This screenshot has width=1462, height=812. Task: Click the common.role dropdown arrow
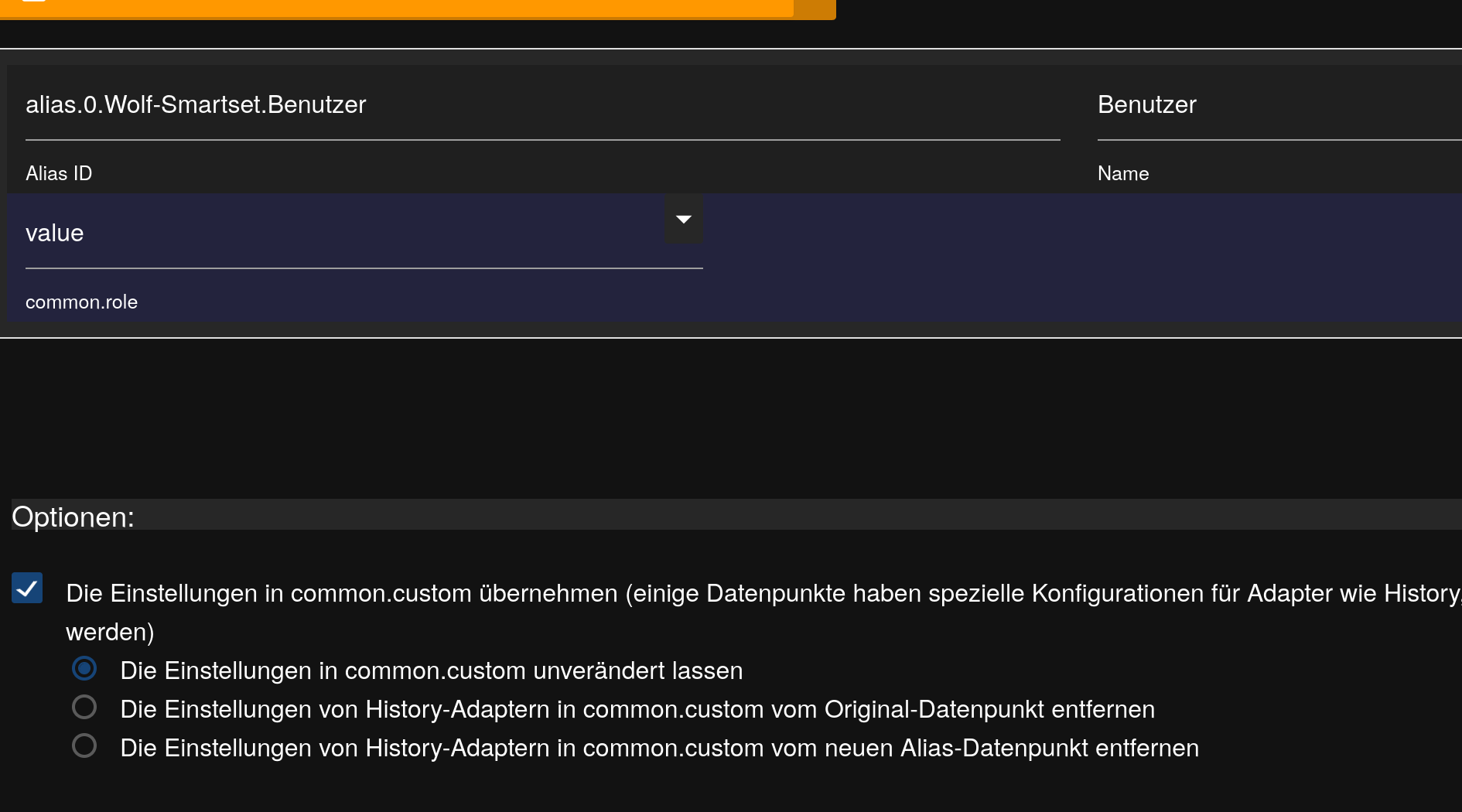pyautogui.click(x=684, y=220)
